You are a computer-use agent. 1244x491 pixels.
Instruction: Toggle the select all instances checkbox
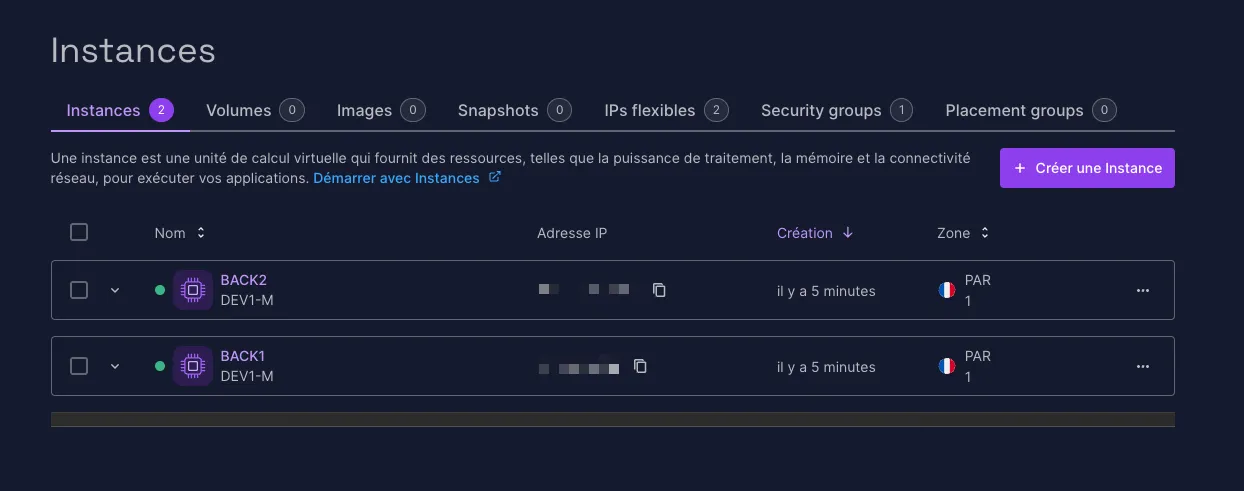point(79,232)
